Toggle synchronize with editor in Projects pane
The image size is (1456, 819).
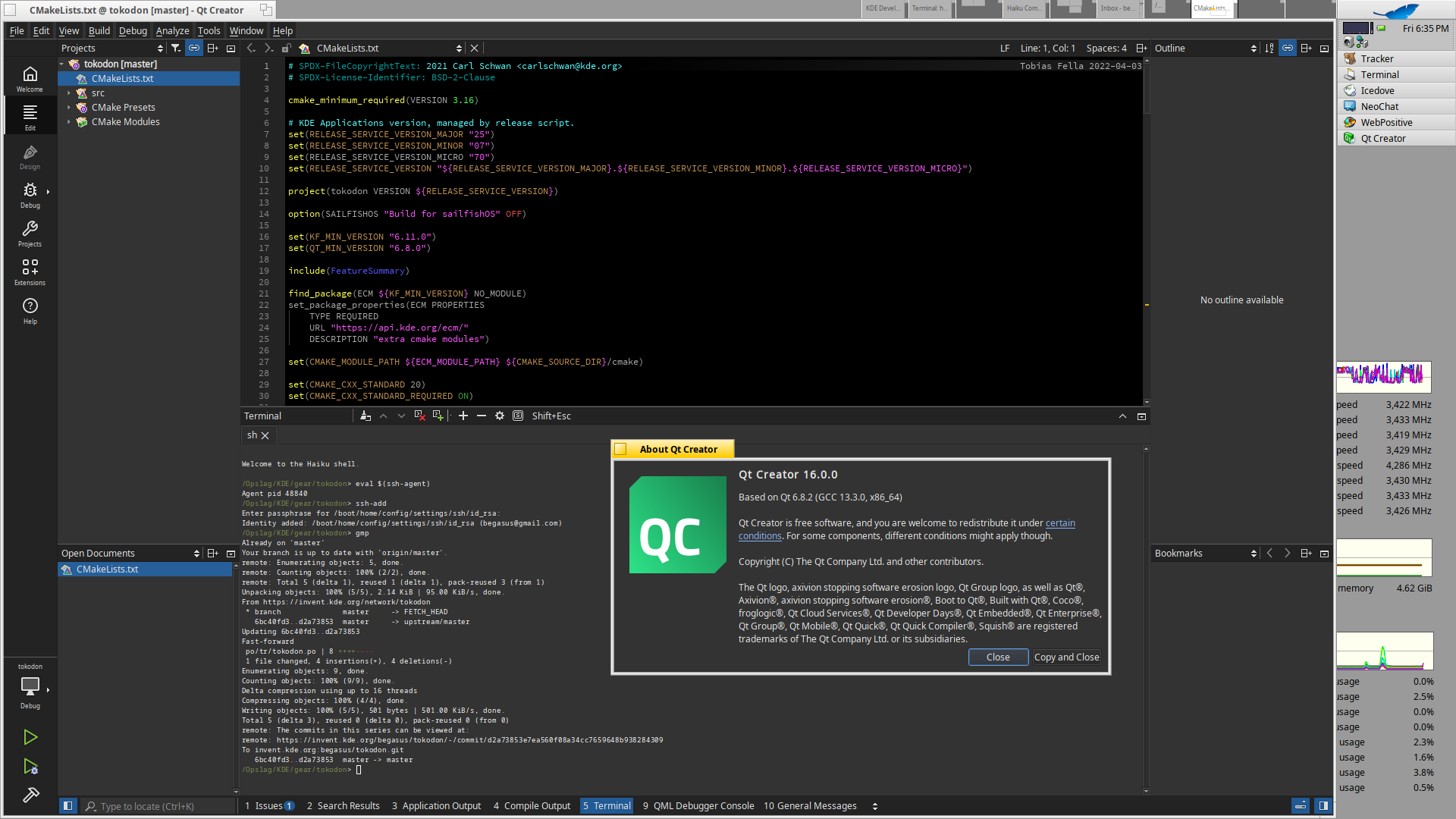point(194,48)
